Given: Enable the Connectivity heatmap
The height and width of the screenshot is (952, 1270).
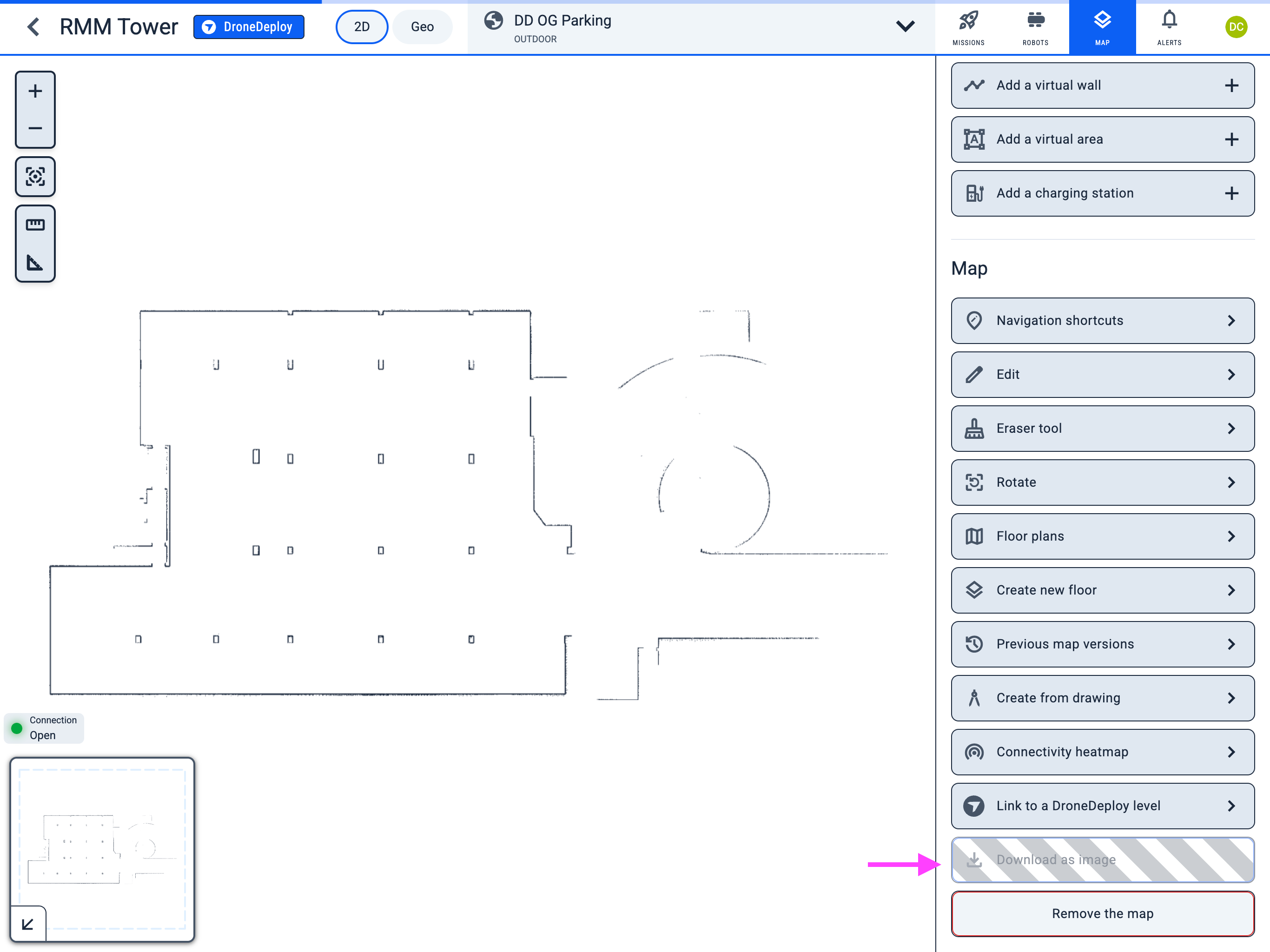Looking at the screenshot, I should coord(1102,752).
